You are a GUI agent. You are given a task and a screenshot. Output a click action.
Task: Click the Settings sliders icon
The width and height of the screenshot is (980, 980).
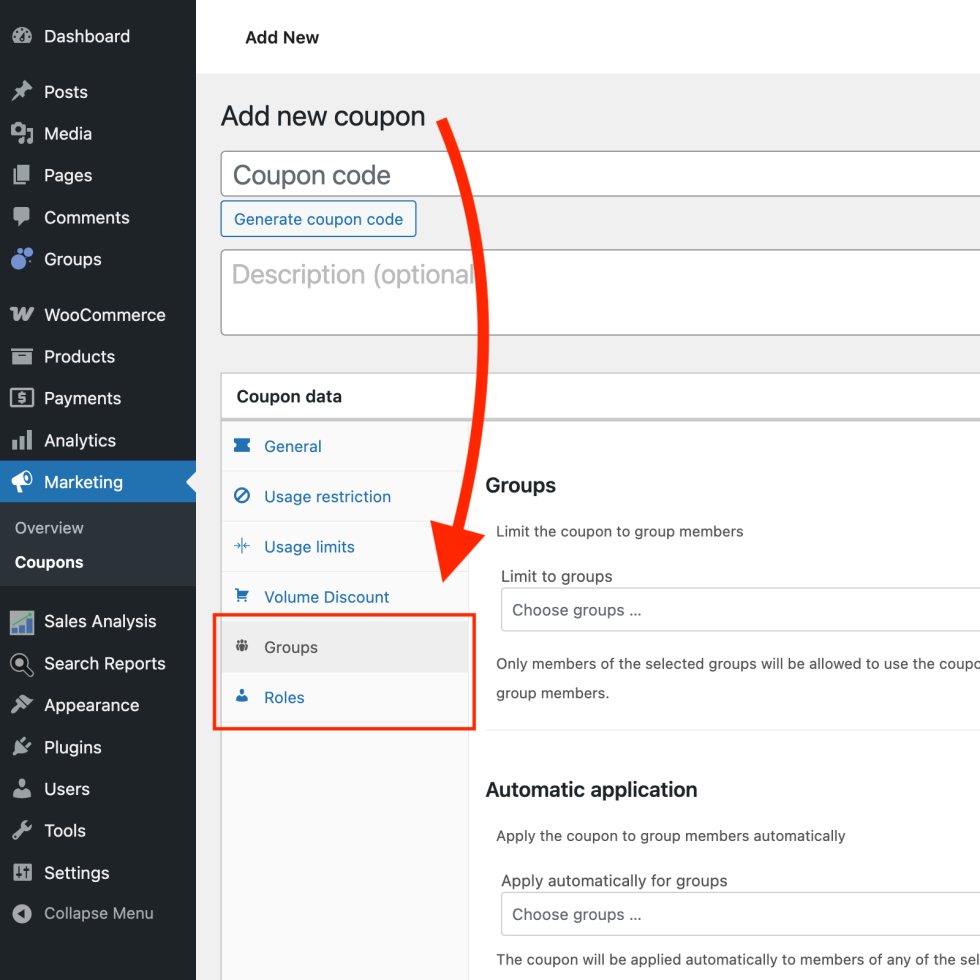point(22,873)
